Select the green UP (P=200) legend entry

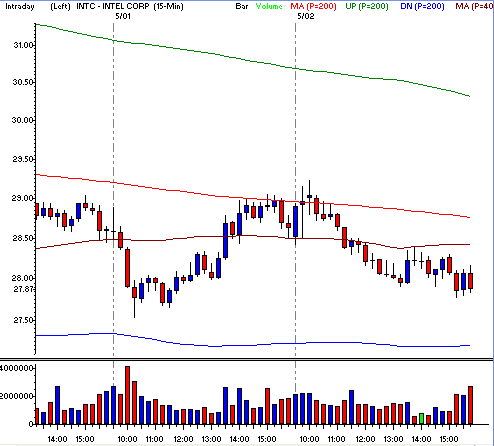[367, 6]
